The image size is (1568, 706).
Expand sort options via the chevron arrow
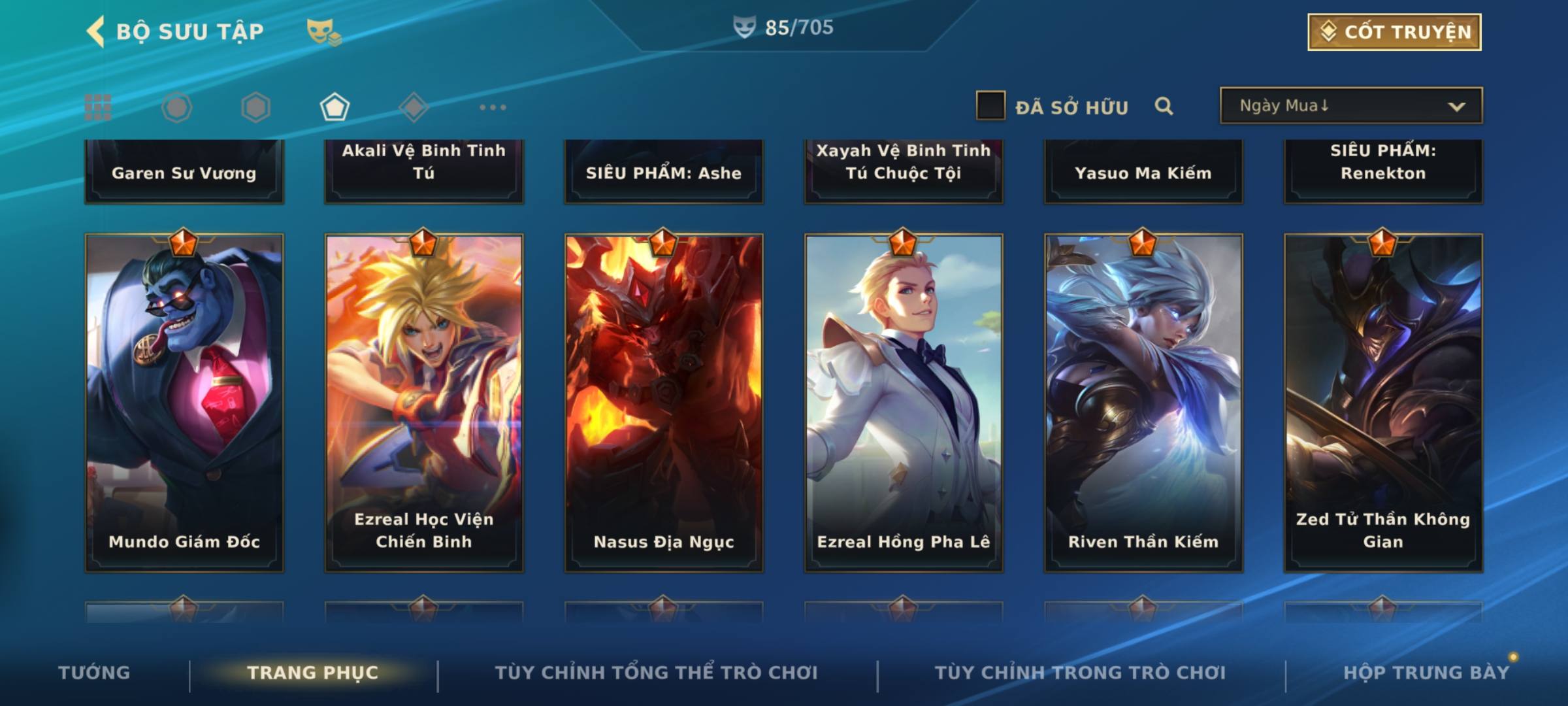tap(1456, 107)
